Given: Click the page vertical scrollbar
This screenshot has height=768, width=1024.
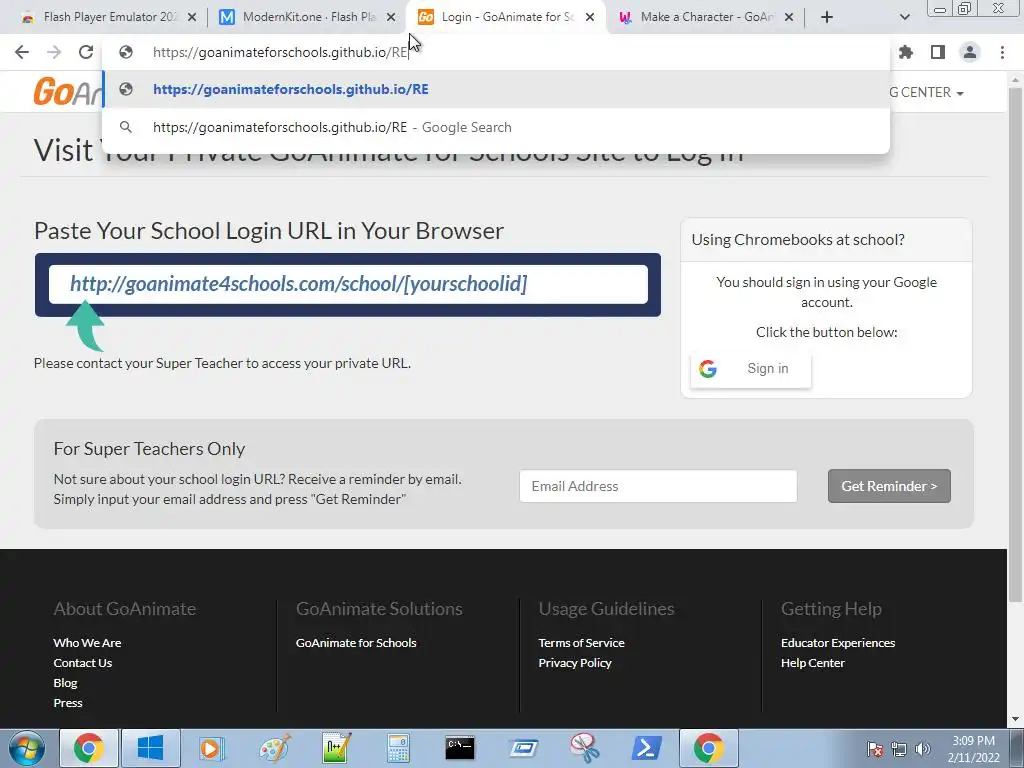Looking at the screenshot, I should (1015, 345).
